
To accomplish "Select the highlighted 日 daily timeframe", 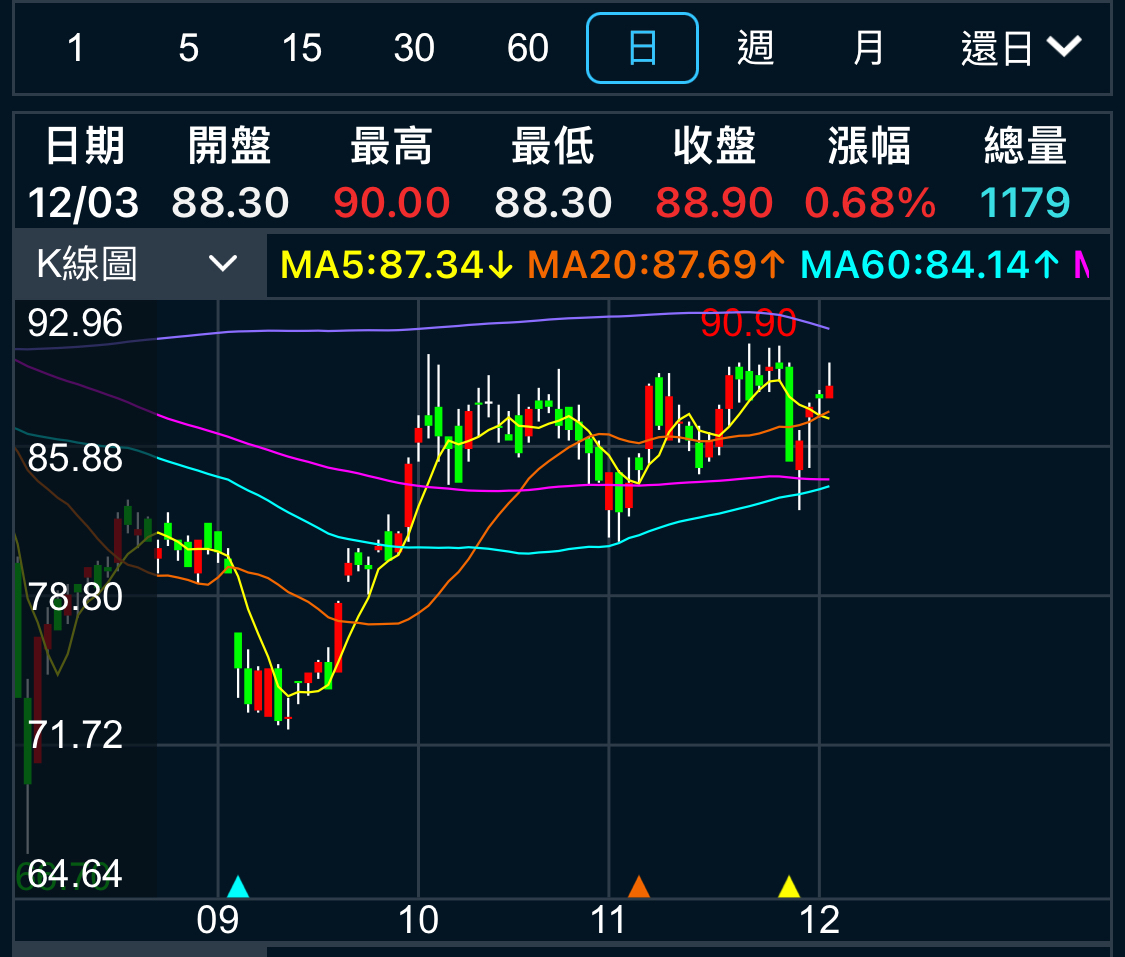I will [642, 48].
